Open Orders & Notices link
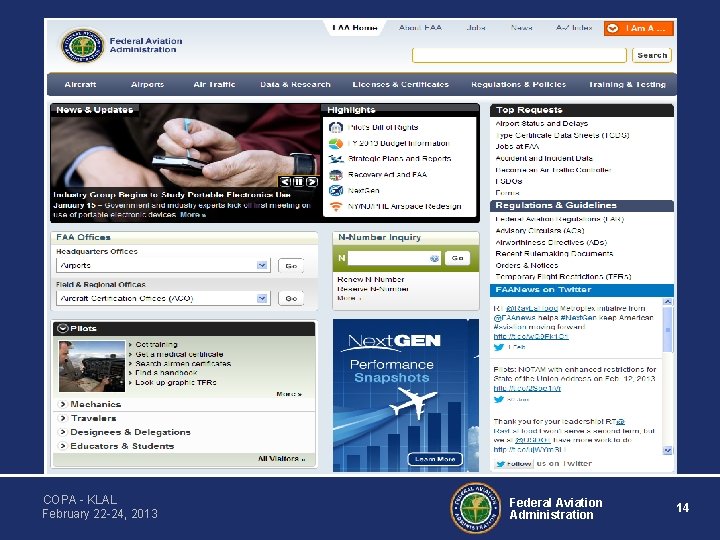Image resolution: width=720 pixels, height=540 pixels. coord(526,265)
